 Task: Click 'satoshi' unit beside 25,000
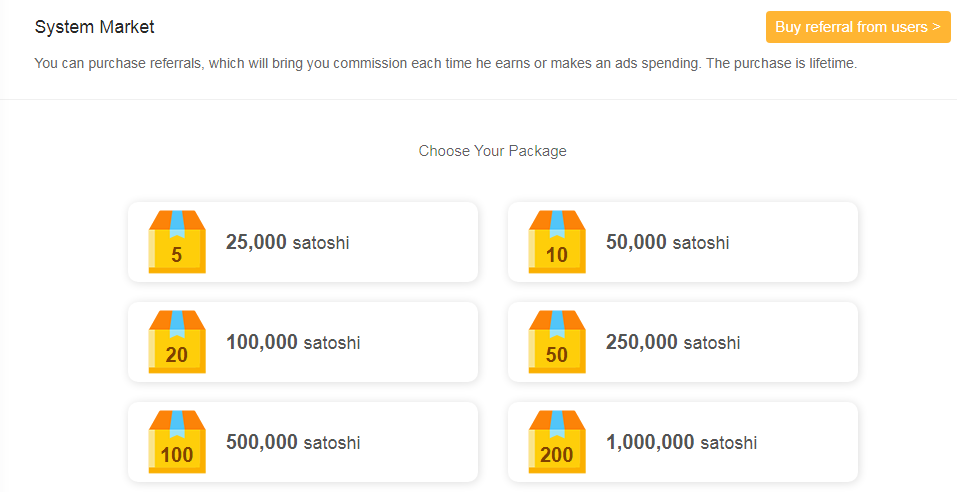(x=321, y=243)
